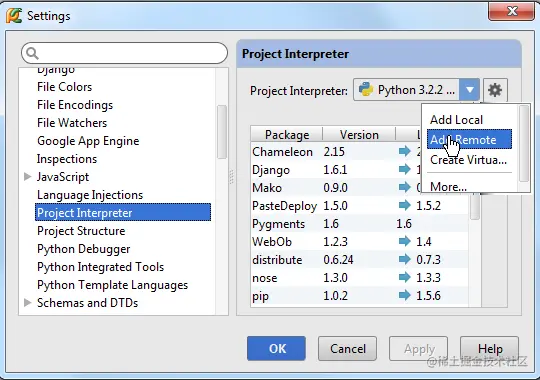Click the upgrade arrow for WebOb
Screen dimensions: 540x380
405,241
